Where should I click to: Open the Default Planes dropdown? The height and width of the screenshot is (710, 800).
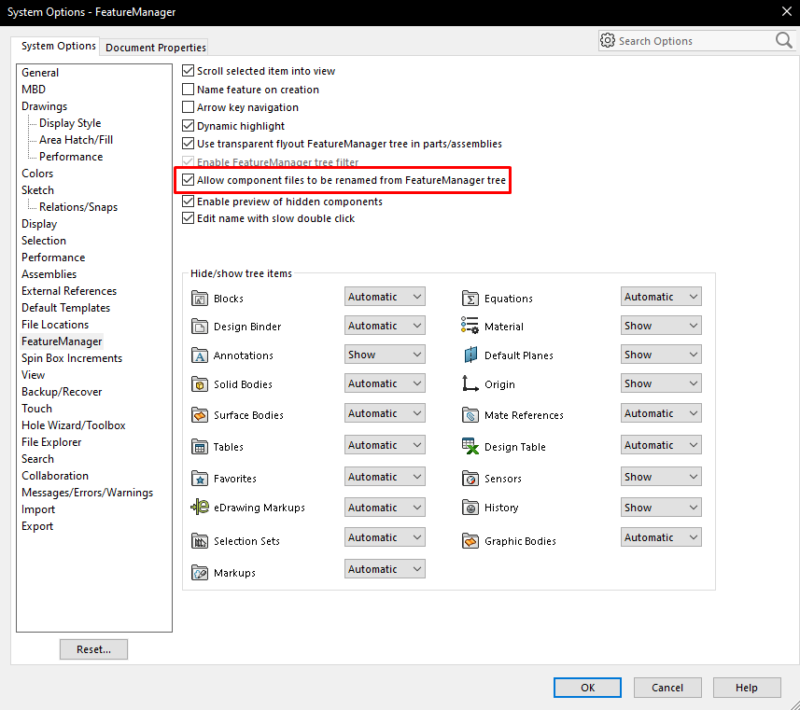point(661,354)
